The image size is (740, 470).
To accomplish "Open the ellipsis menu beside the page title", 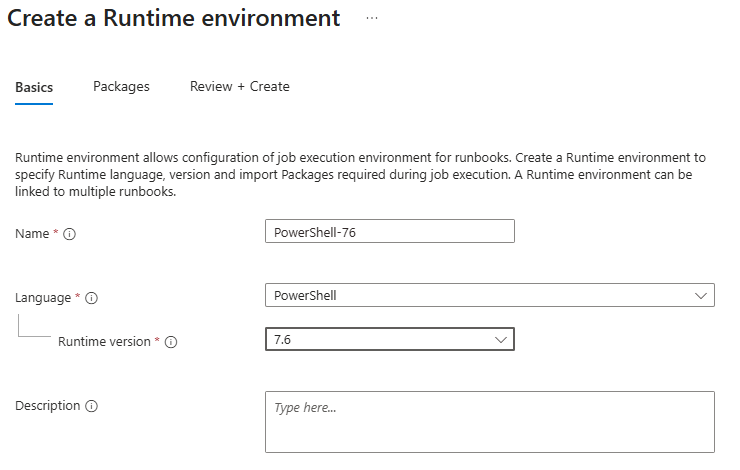I will point(372,18).
